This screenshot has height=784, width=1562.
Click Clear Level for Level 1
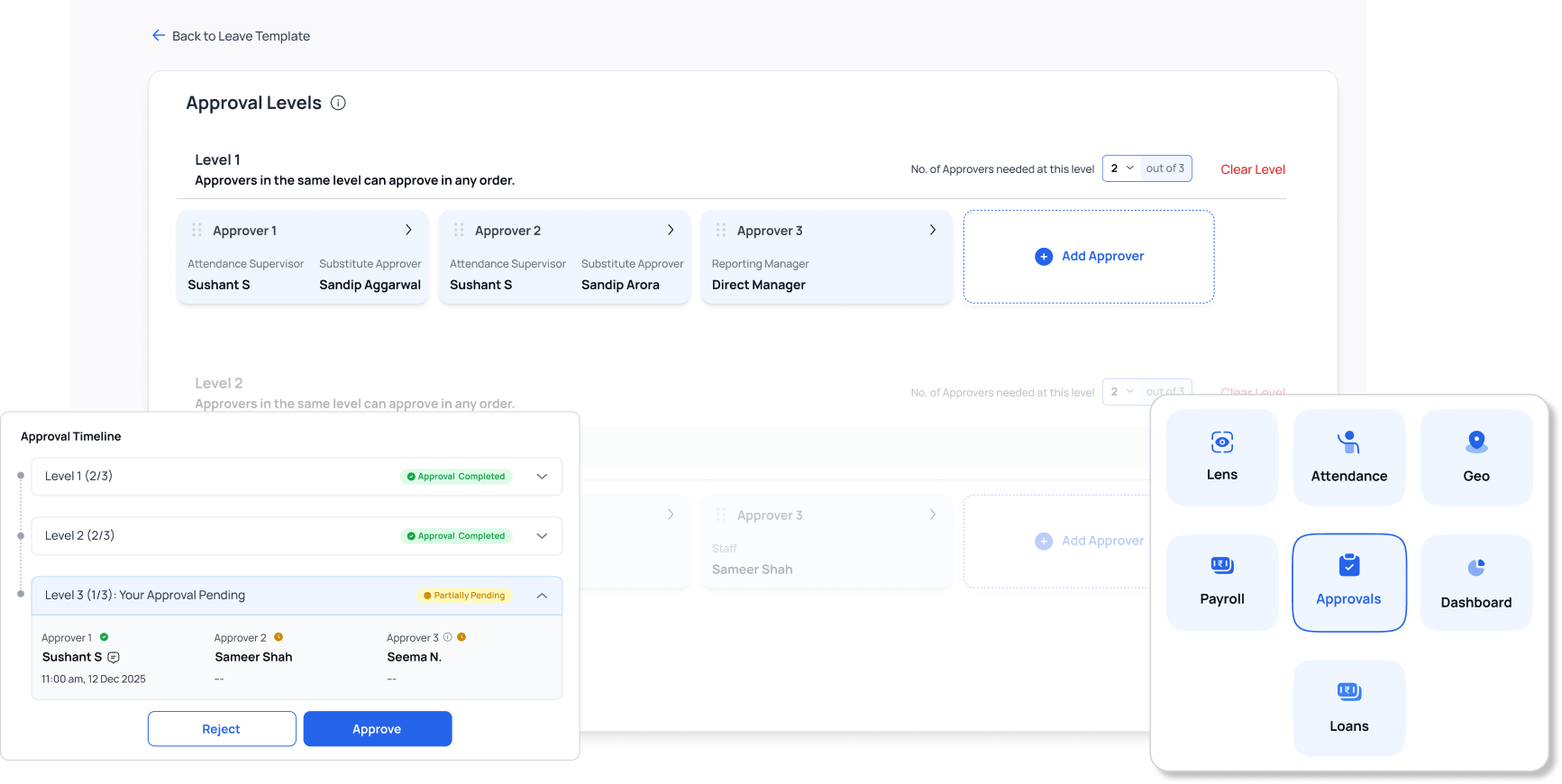pos(1253,169)
